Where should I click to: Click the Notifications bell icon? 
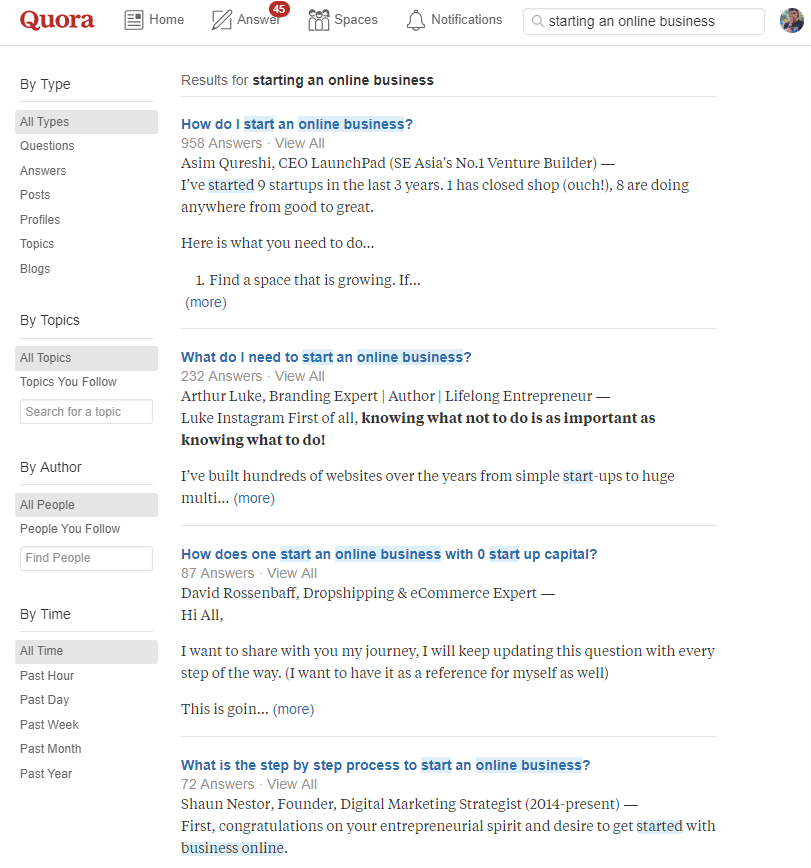[416, 20]
